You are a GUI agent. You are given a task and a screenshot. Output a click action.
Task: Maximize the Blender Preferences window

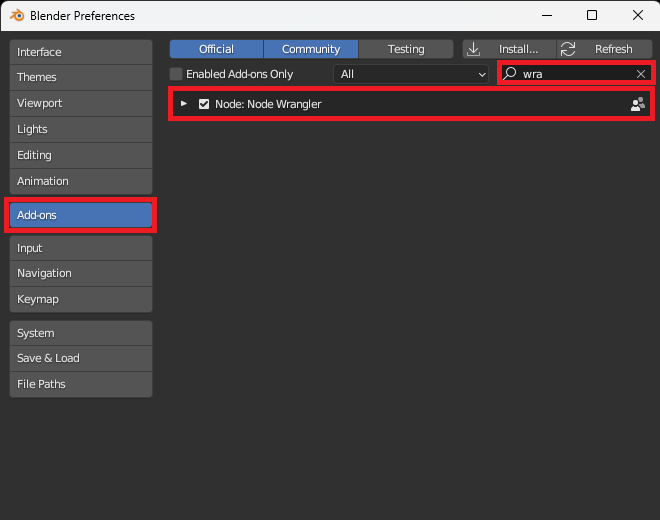[592, 15]
